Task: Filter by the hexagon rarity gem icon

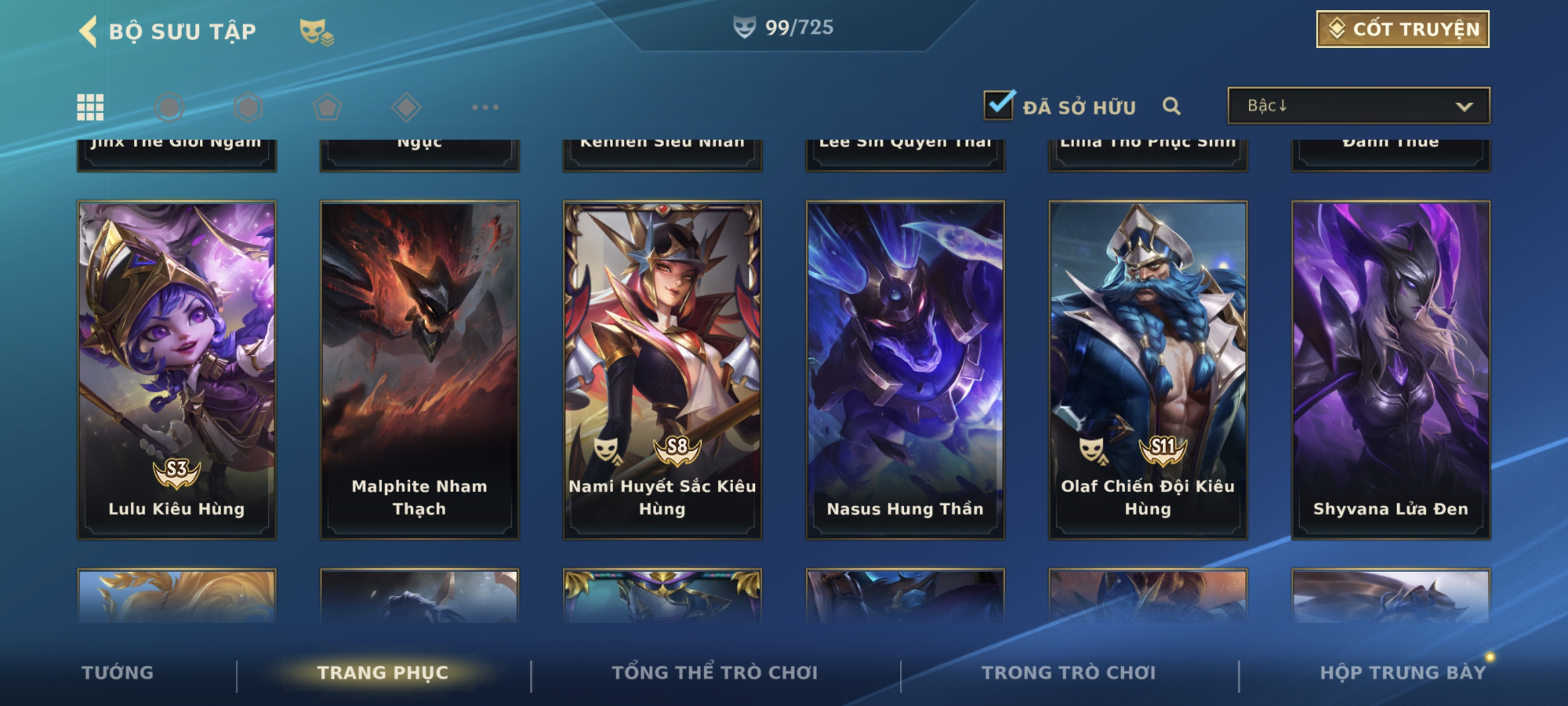Action: (248, 107)
